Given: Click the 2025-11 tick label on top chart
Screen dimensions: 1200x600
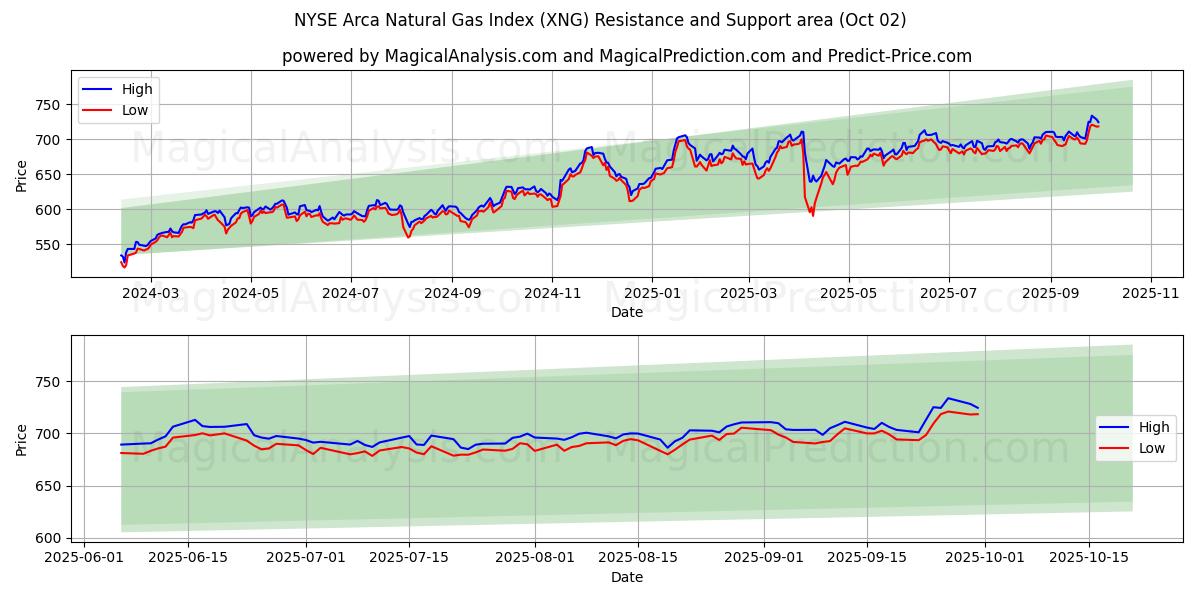Looking at the screenshot, I should (1150, 293).
